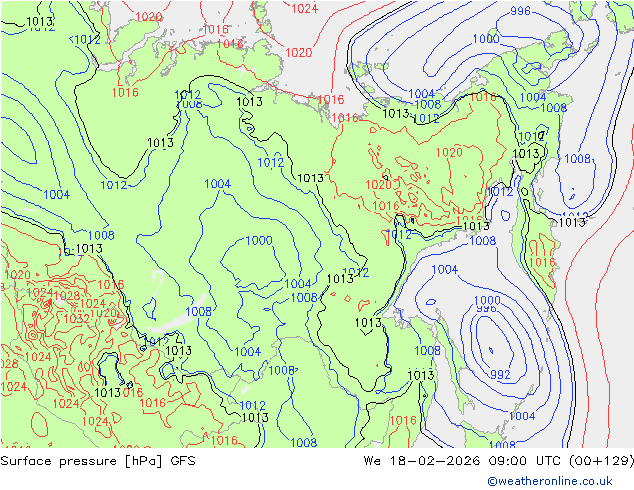Click the blue '<1012' isobar label

[x=85, y=40]
